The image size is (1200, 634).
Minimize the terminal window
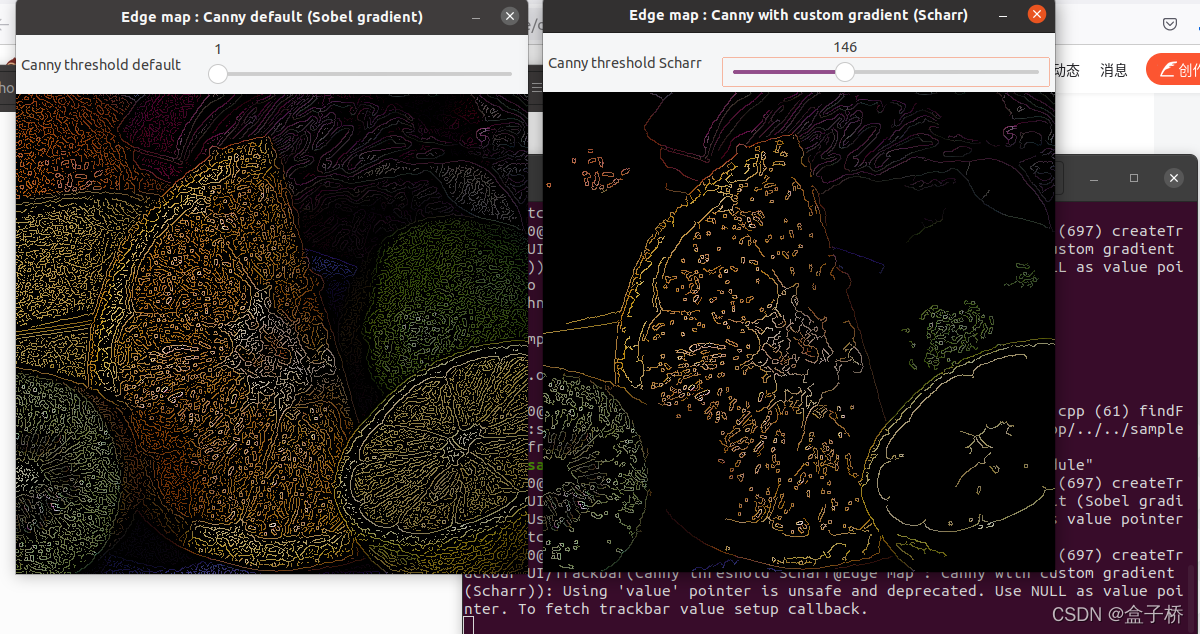tap(1094, 178)
